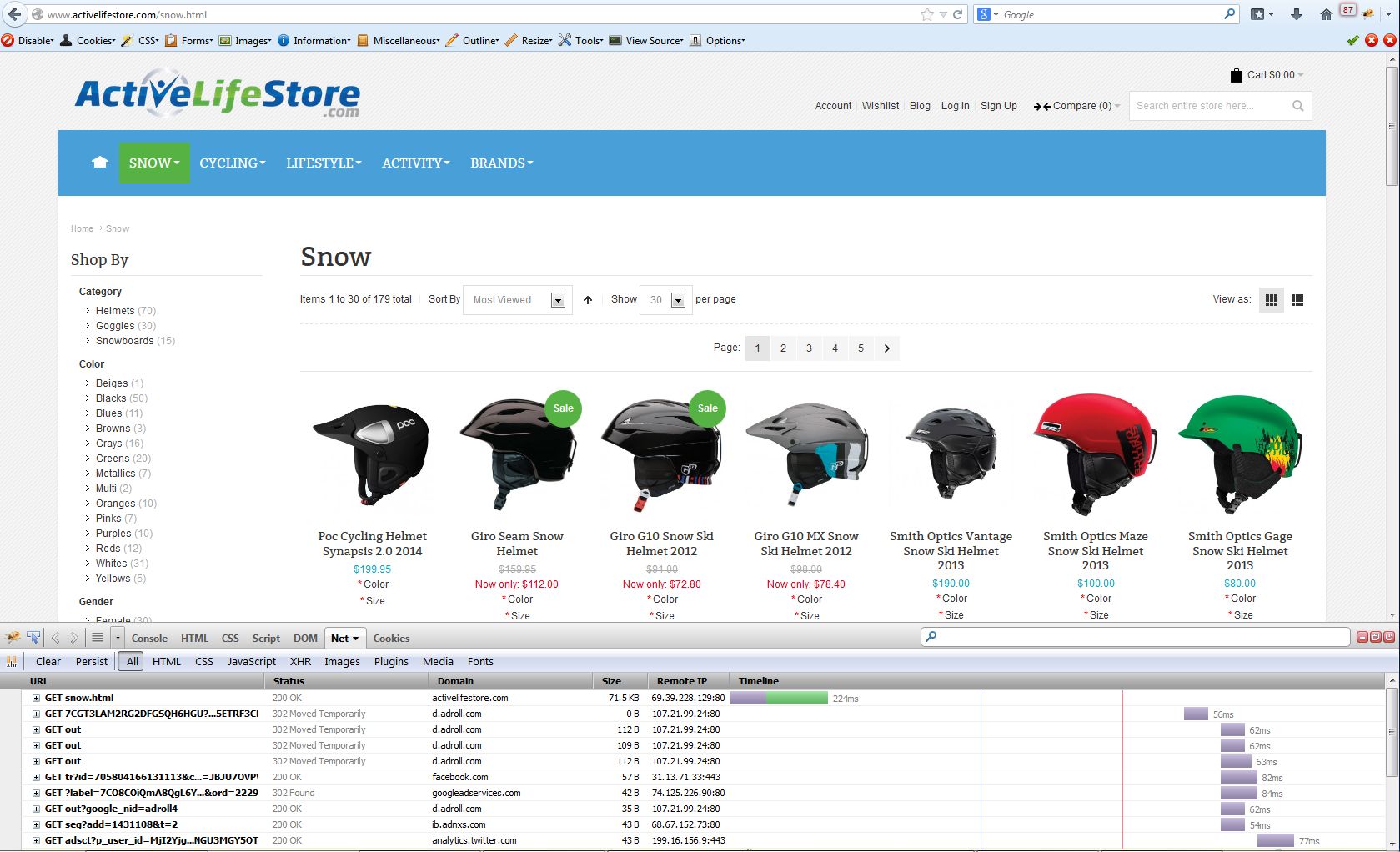This screenshot has height=852, width=1400.
Task: Click the Smith Optics Maze red helmet image
Action: pos(1095,454)
